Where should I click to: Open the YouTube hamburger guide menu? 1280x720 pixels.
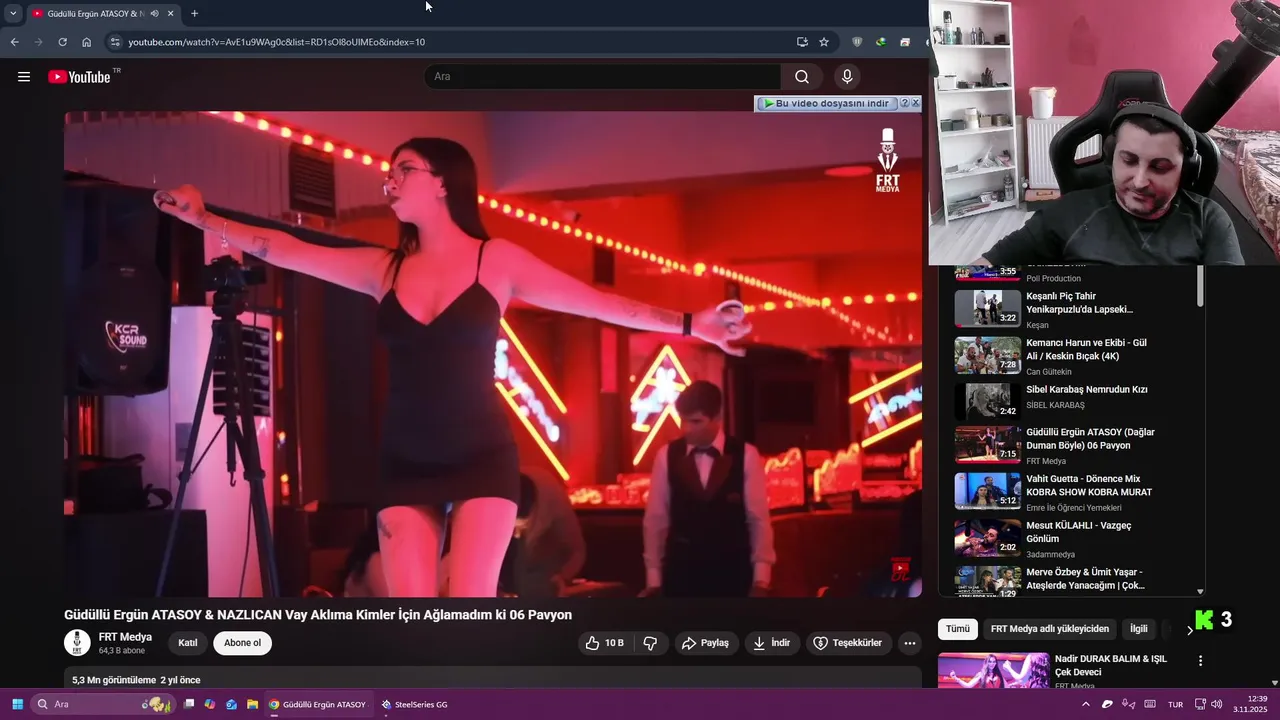point(24,77)
